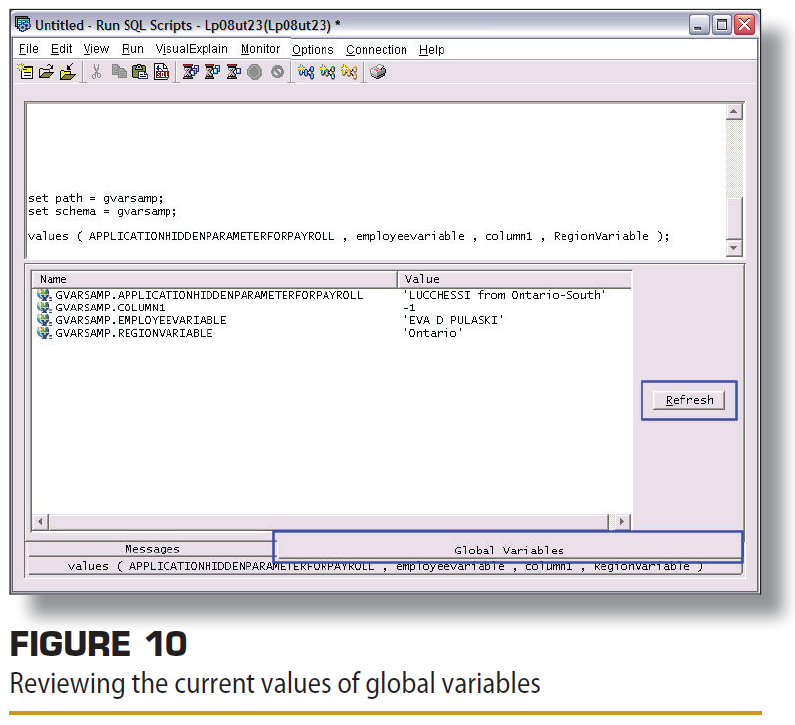
Task: Click the 'set path = gvarsamp;' line
Action: point(95,198)
